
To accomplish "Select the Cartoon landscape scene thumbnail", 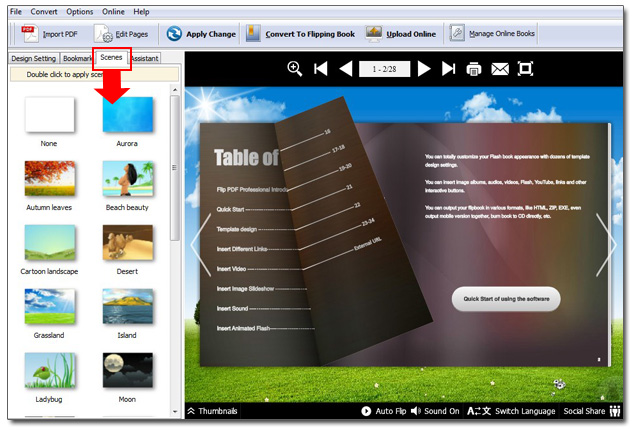I will click(49, 242).
